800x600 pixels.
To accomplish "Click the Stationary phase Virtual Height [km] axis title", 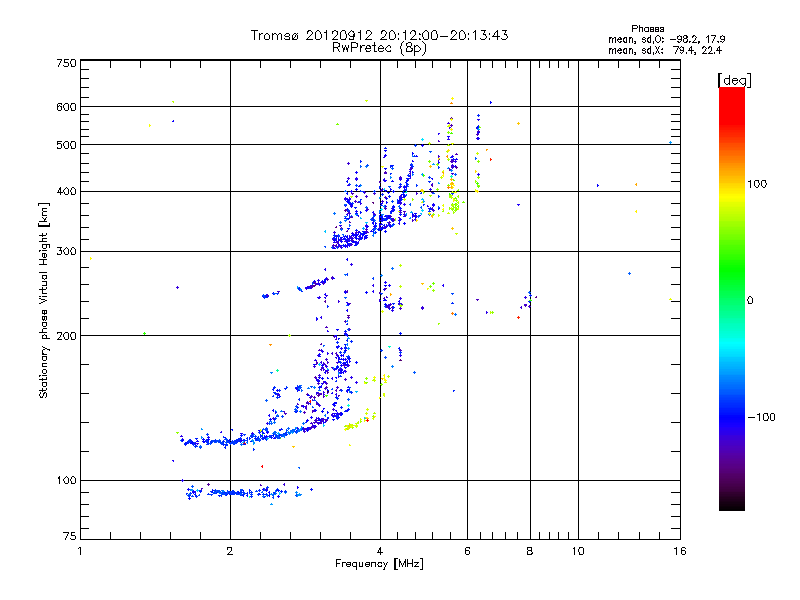I will 44,300.
